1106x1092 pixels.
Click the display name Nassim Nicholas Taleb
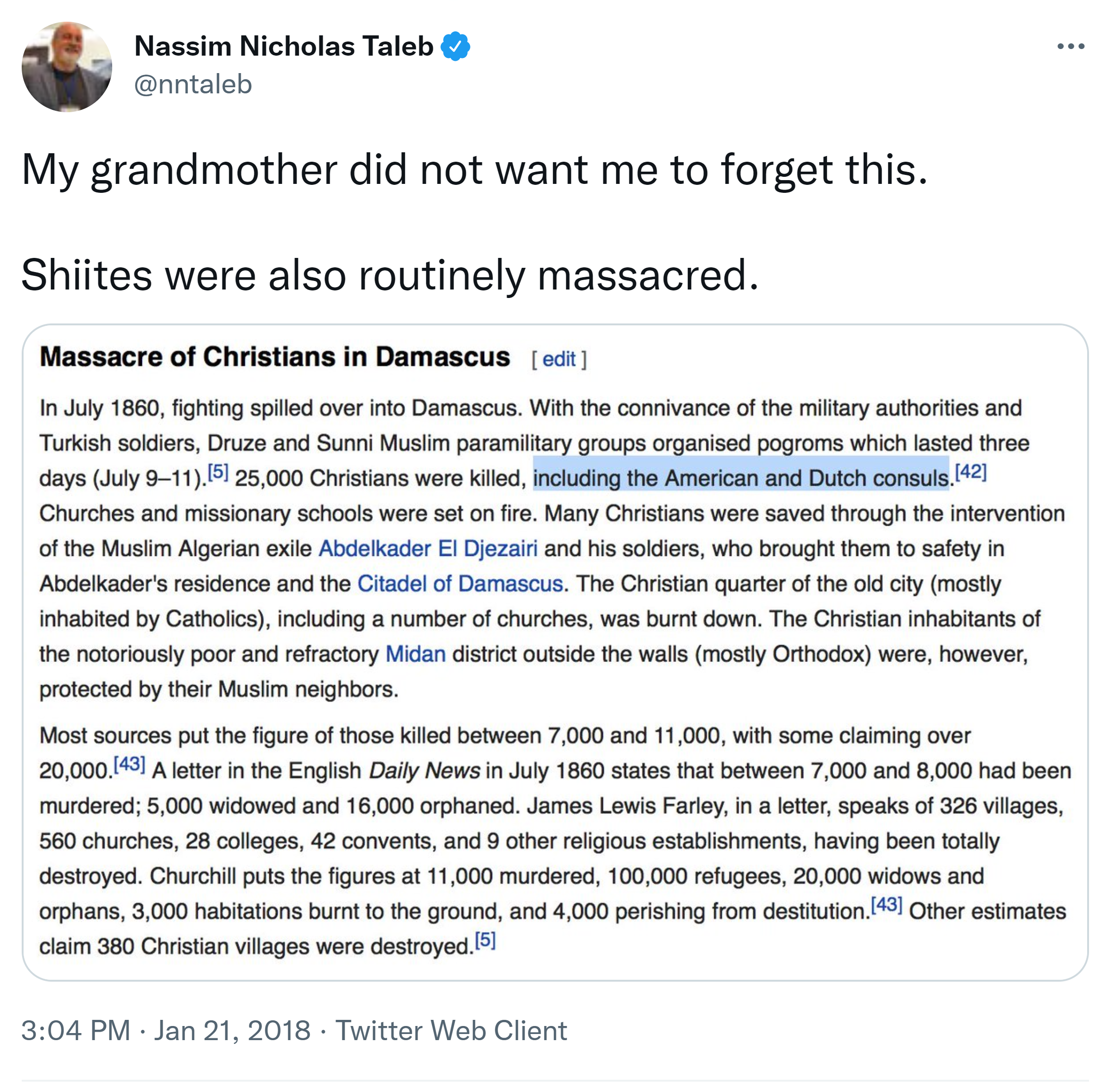pyautogui.click(x=283, y=46)
